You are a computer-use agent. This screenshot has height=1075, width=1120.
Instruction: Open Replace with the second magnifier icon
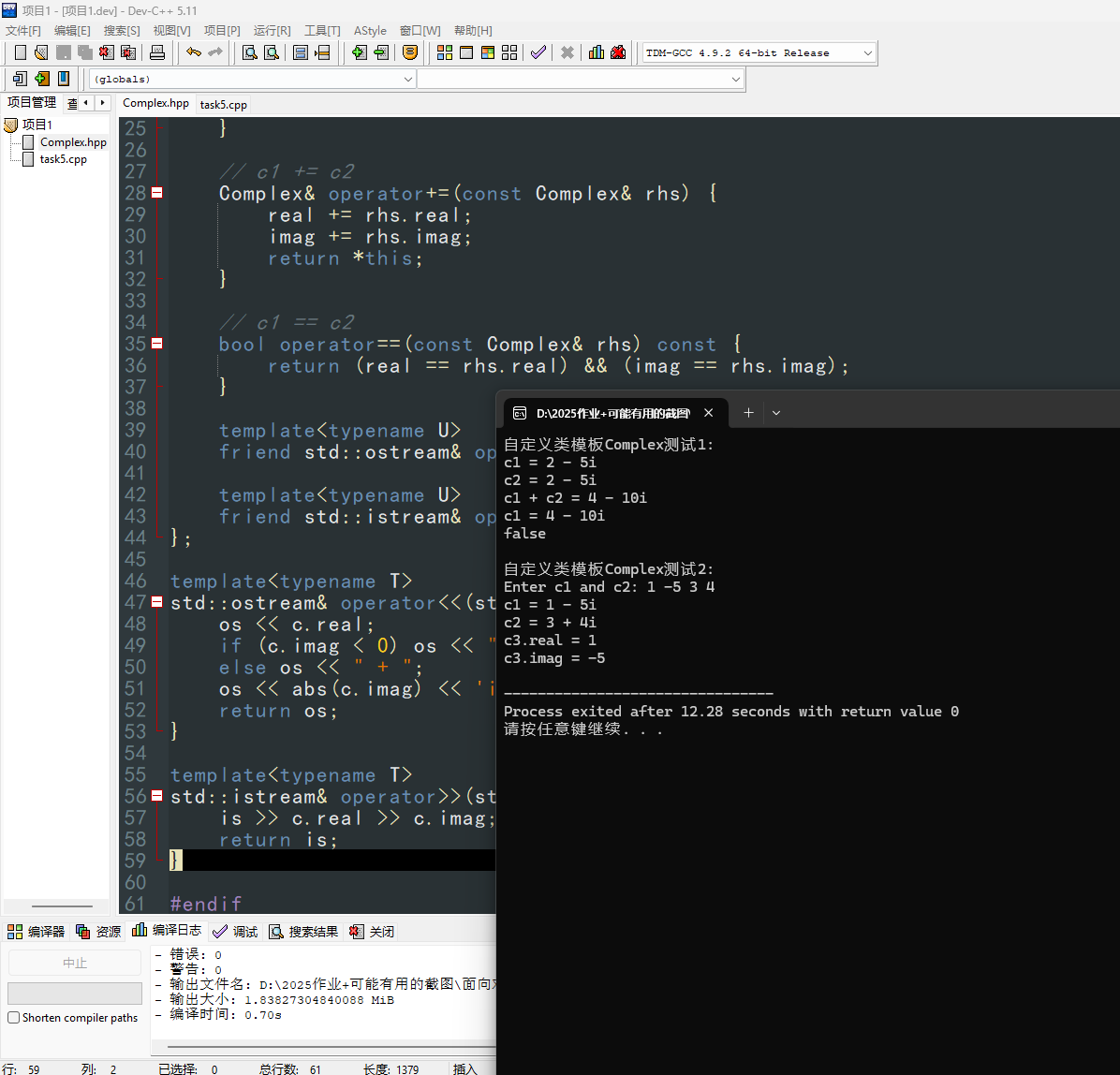pyautogui.click(x=272, y=52)
